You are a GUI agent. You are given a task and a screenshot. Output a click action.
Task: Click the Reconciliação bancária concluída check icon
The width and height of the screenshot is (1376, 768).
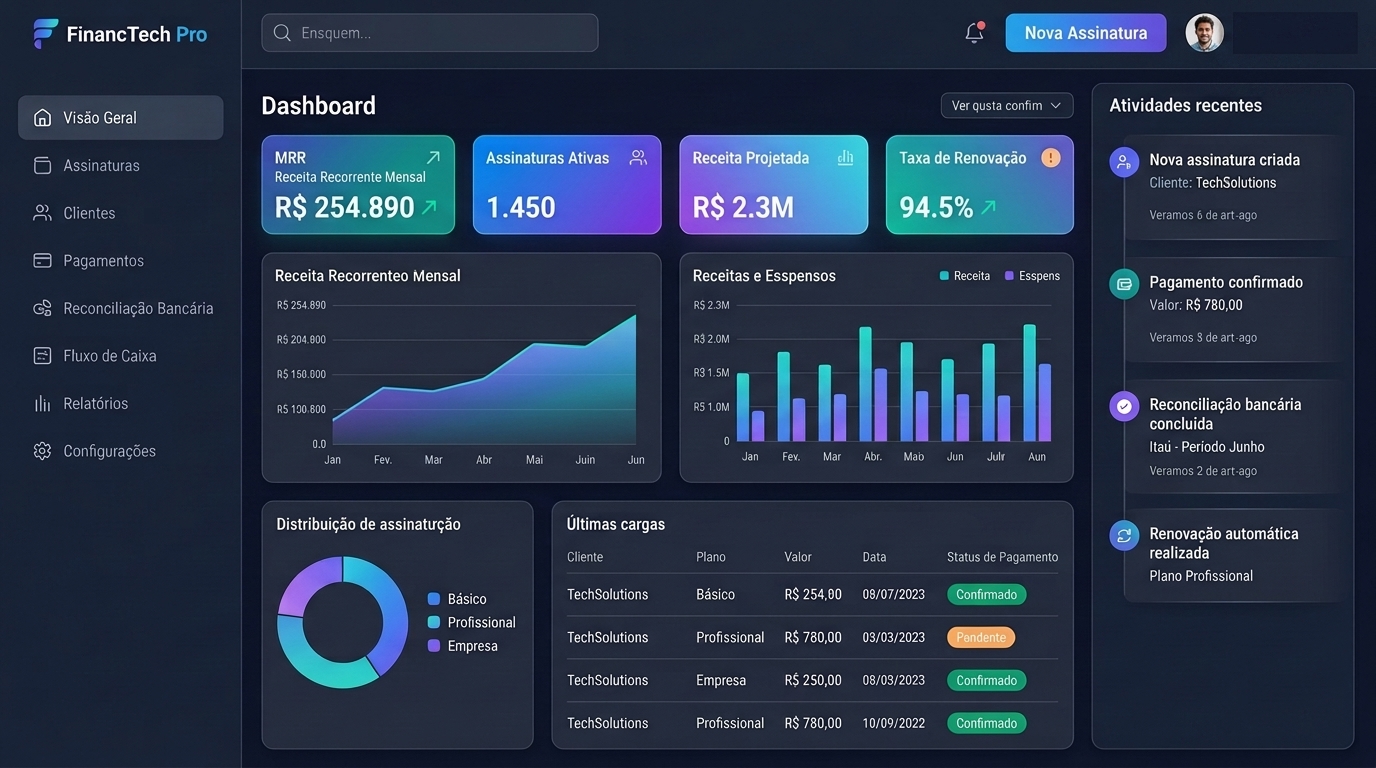[1124, 406]
